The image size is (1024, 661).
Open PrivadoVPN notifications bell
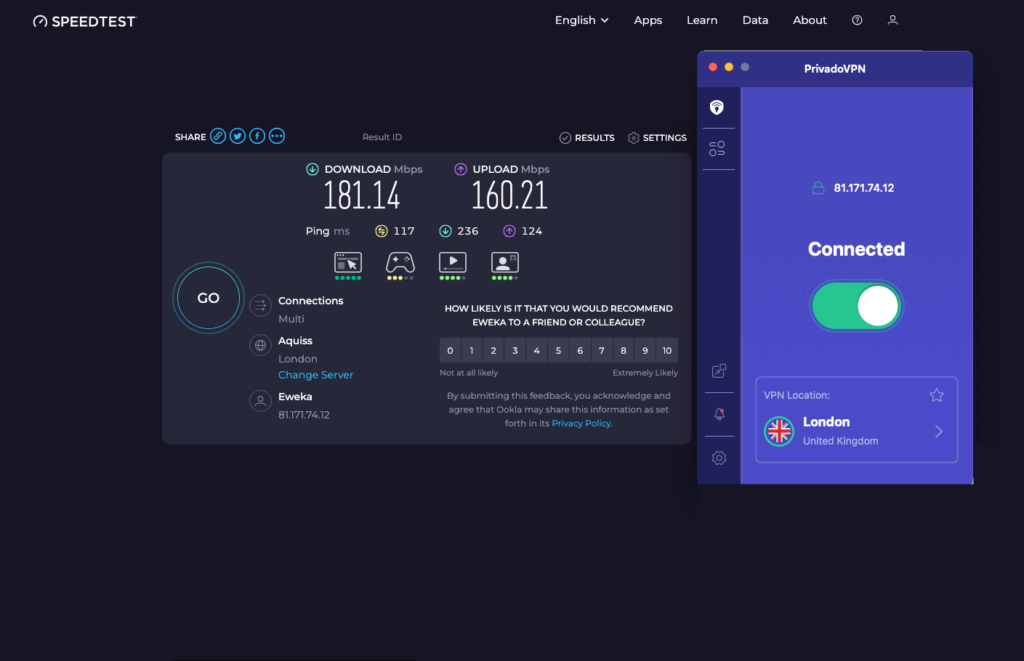point(719,414)
